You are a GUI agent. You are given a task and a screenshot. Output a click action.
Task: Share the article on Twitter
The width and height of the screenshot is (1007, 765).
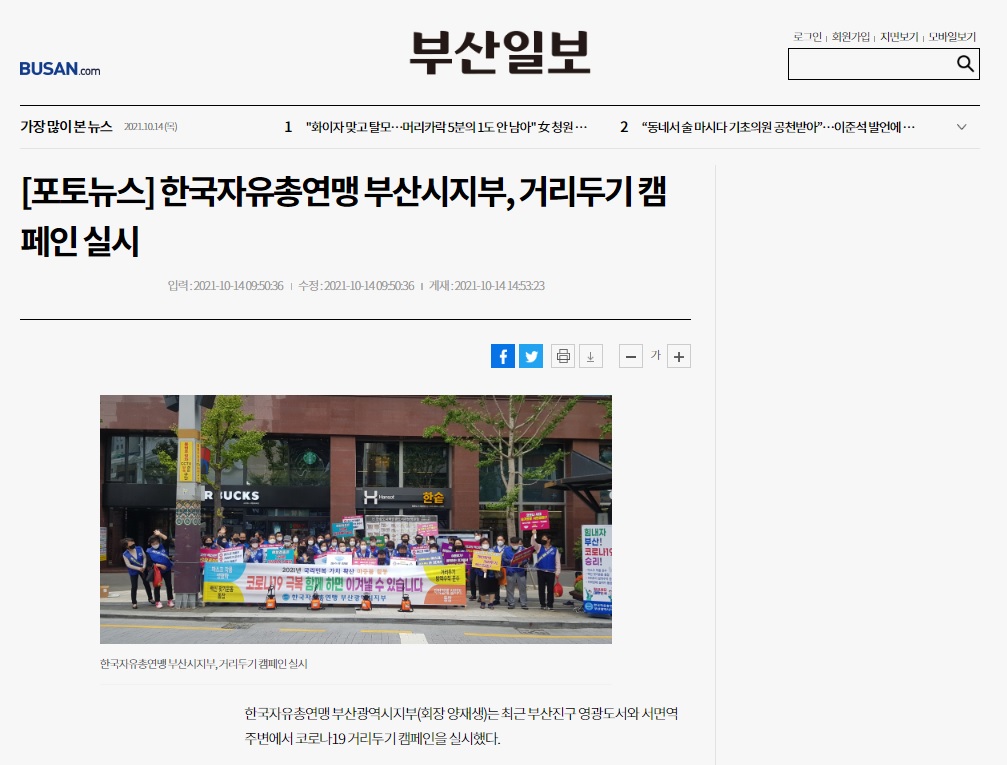(x=531, y=356)
